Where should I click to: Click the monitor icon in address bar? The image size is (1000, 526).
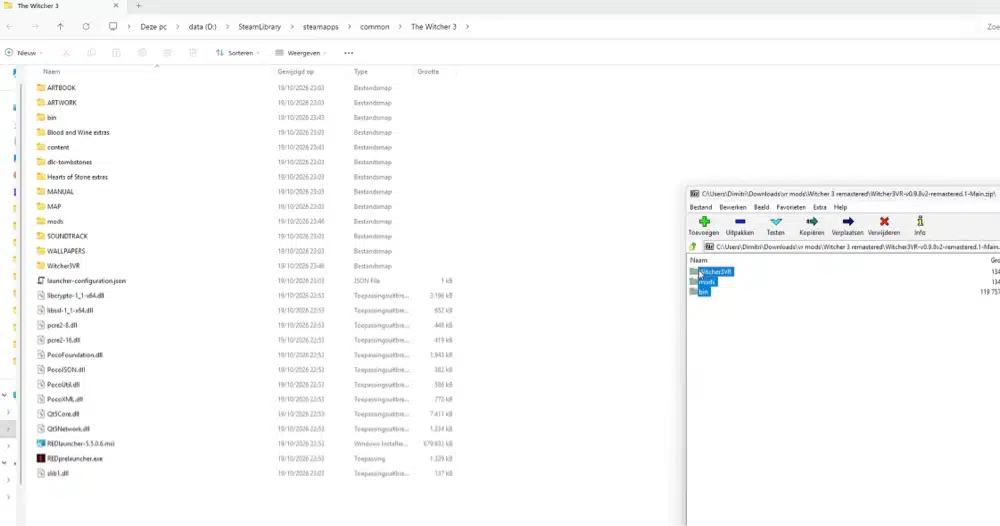pyautogui.click(x=113, y=27)
